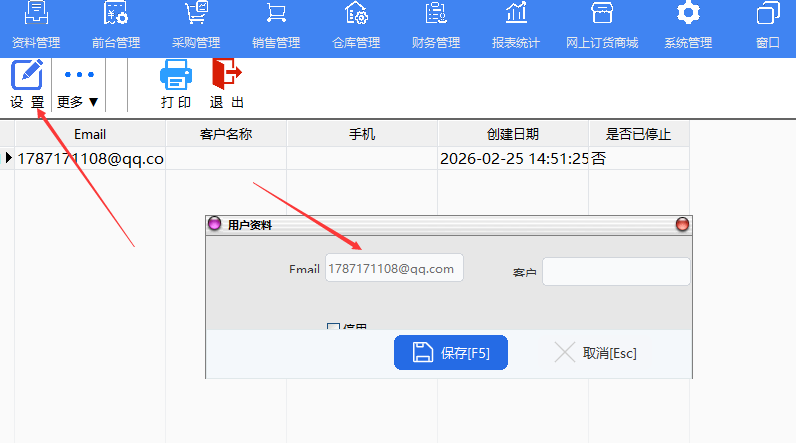This screenshot has width=796, height=443.
Task: Open the 财务管理 finance module
Action: (435, 27)
